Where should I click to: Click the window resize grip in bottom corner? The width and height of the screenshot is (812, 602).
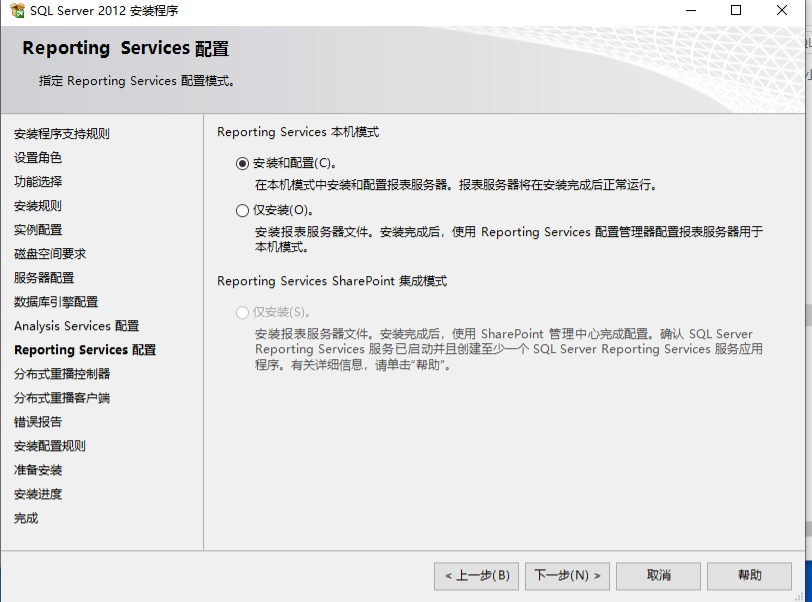pyautogui.click(x=800, y=597)
